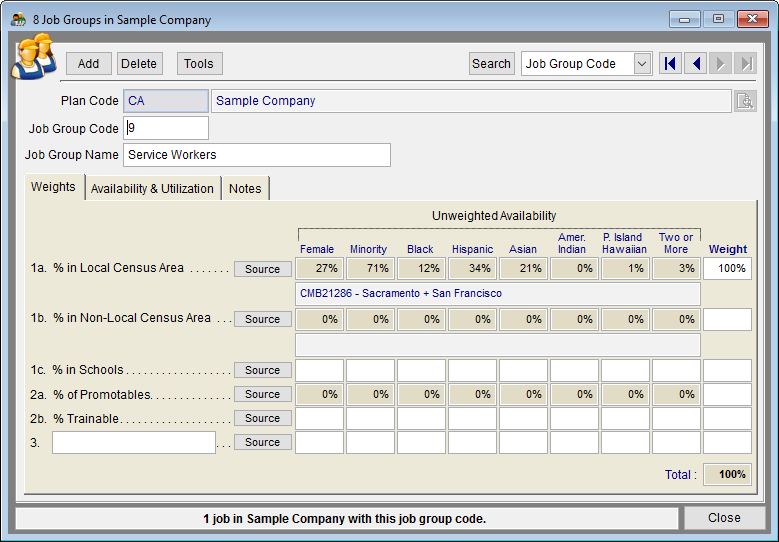Open the Notes tab
779x542 pixels.
[x=245, y=188]
